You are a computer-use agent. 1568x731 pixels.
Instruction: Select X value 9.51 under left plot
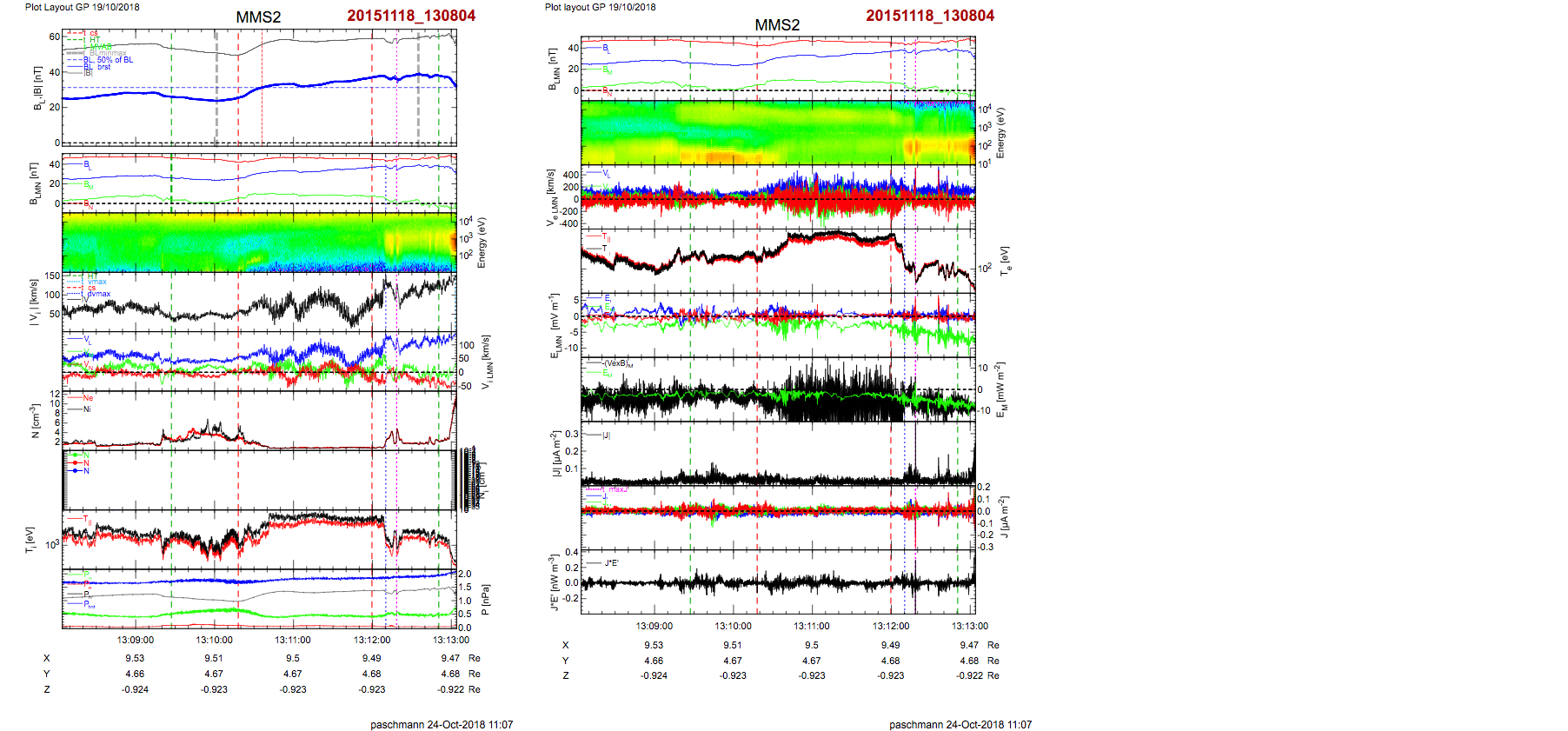[x=214, y=659]
